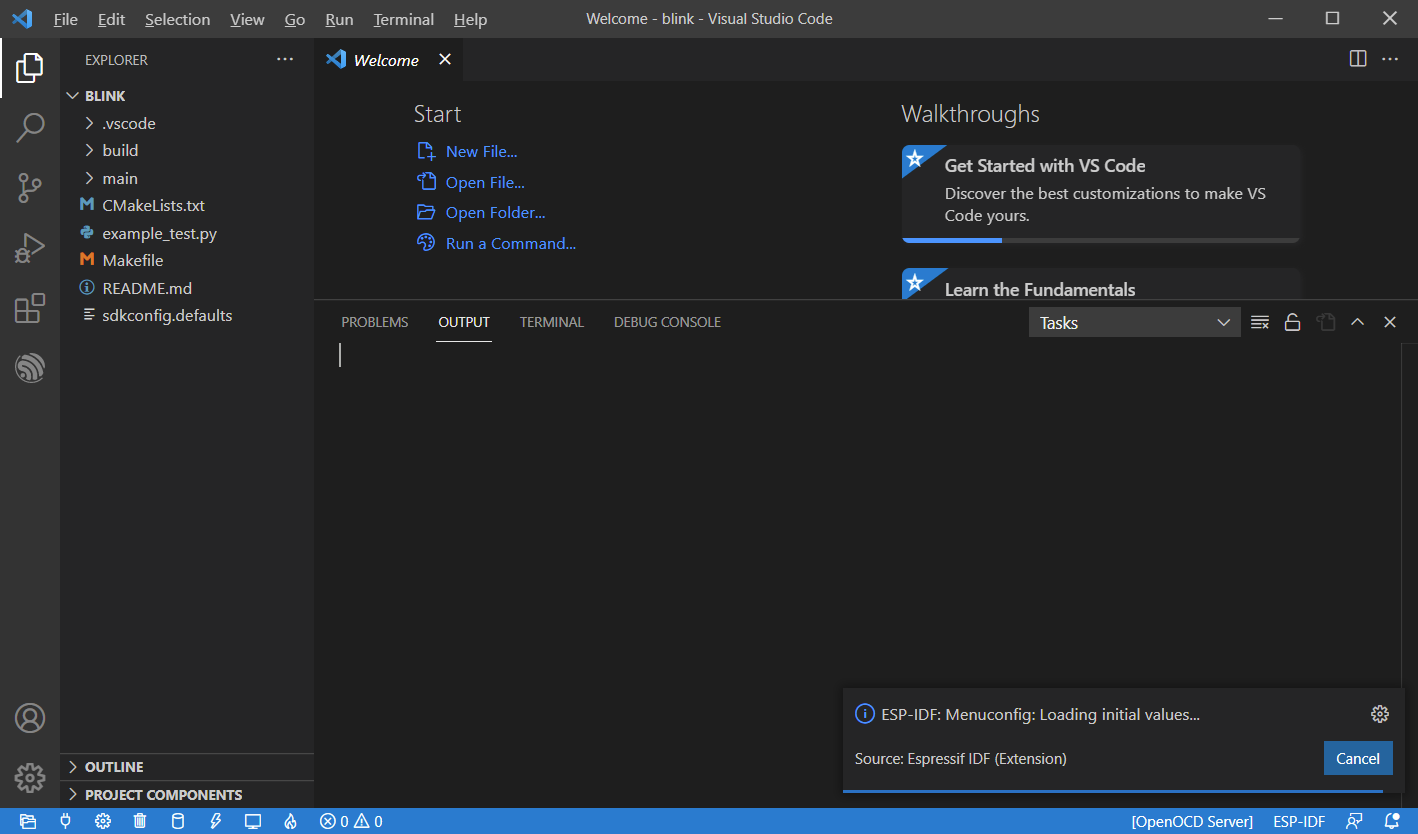Open the Run menu
This screenshot has height=834, width=1418.
[x=339, y=19]
